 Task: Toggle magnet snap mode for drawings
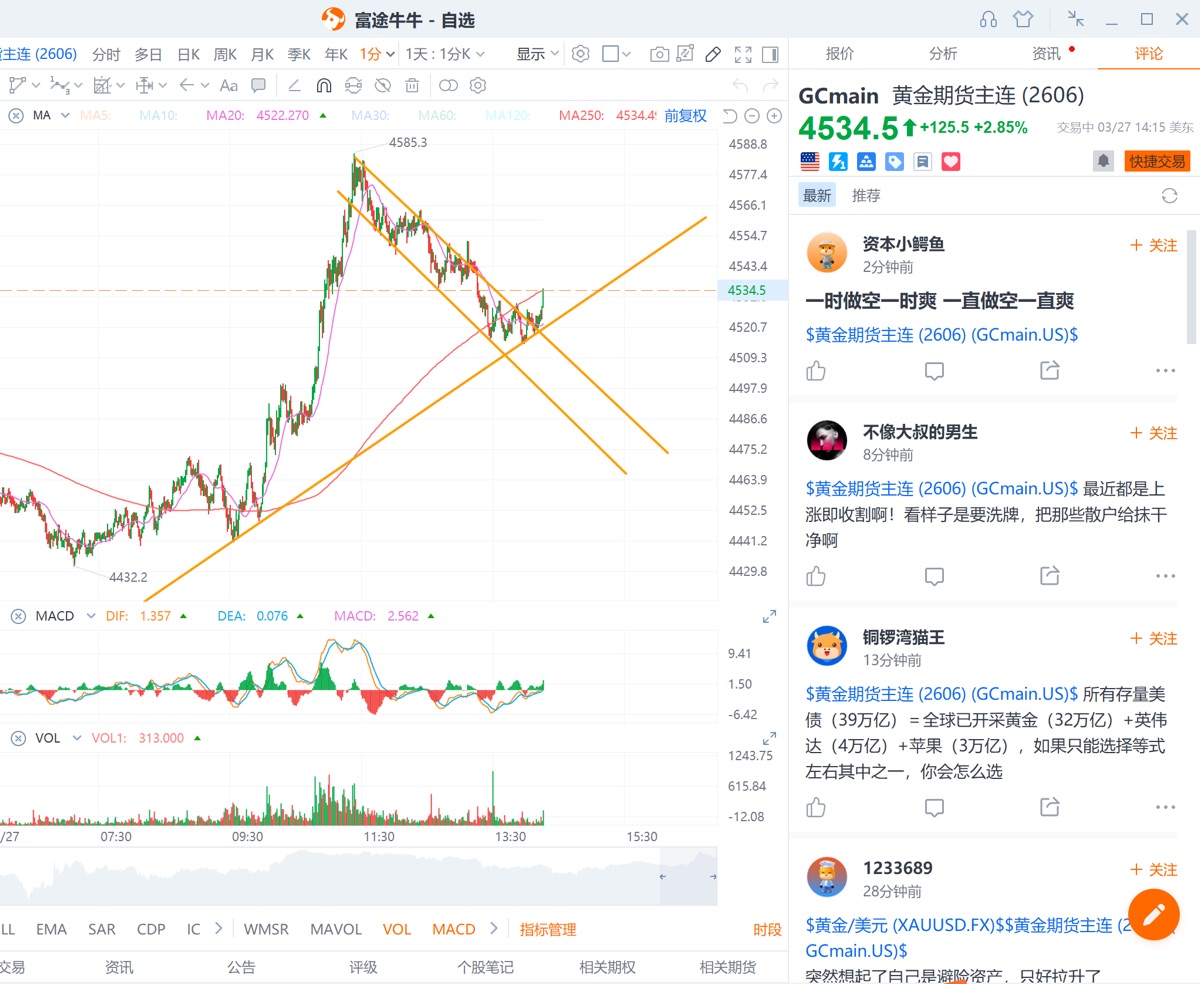[x=323, y=85]
